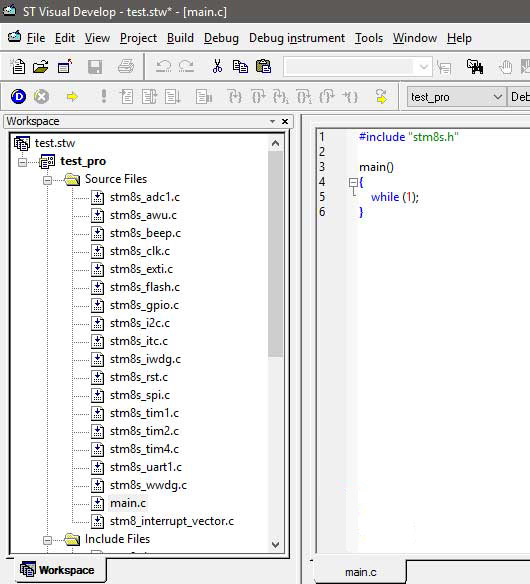Click the Paste clipboard icon
This screenshot has width=530, height=584.
pos(264,67)
